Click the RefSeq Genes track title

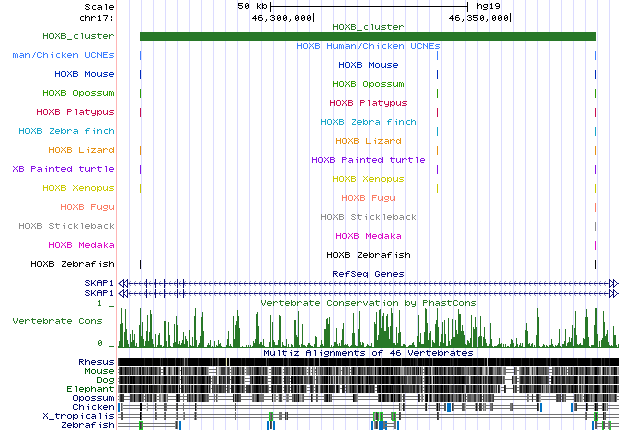coord(367,273)
